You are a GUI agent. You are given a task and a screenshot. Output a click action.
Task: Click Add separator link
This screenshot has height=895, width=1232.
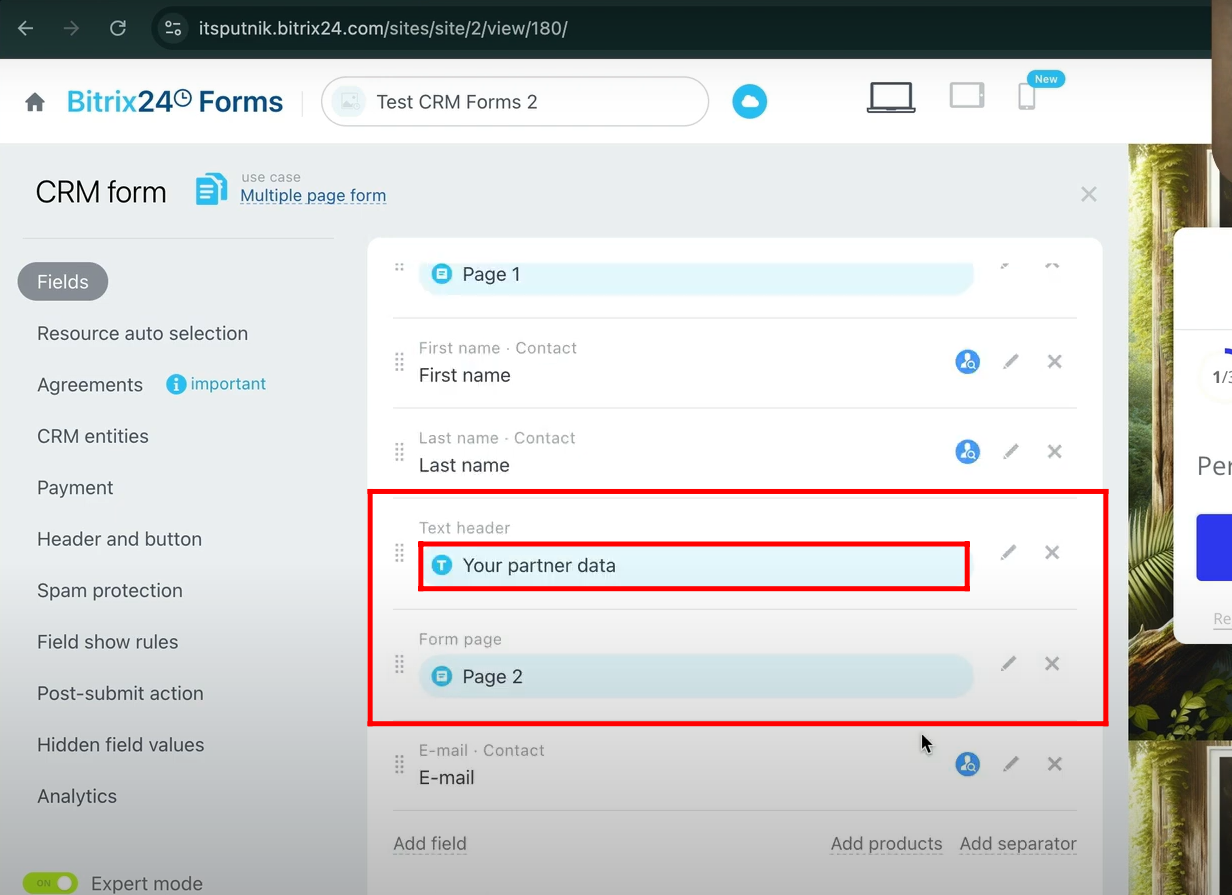coord(1018,844)
